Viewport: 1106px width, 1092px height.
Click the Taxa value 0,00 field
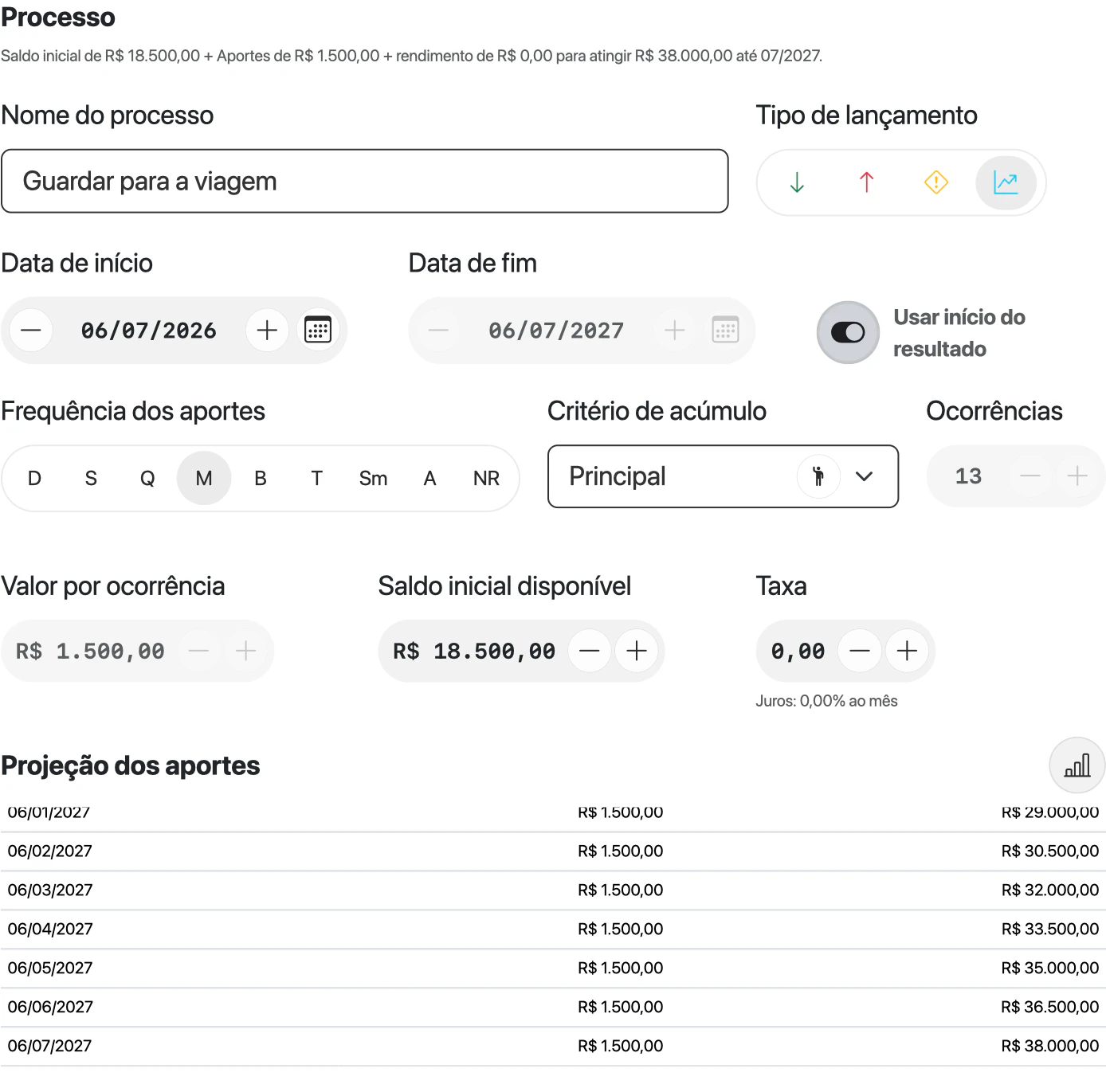[798, 652]
